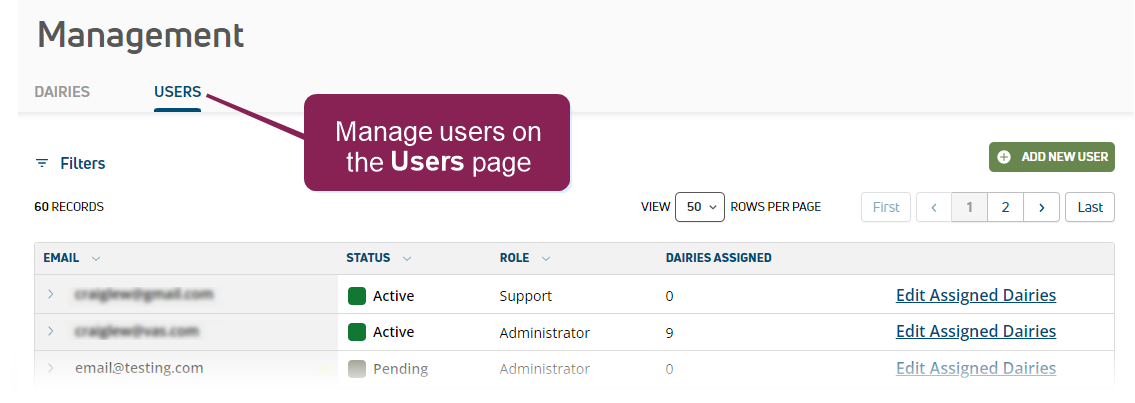Sort by Email column arrow
Viewport: 1135px width, 403px height.
[x=96, y=258]
